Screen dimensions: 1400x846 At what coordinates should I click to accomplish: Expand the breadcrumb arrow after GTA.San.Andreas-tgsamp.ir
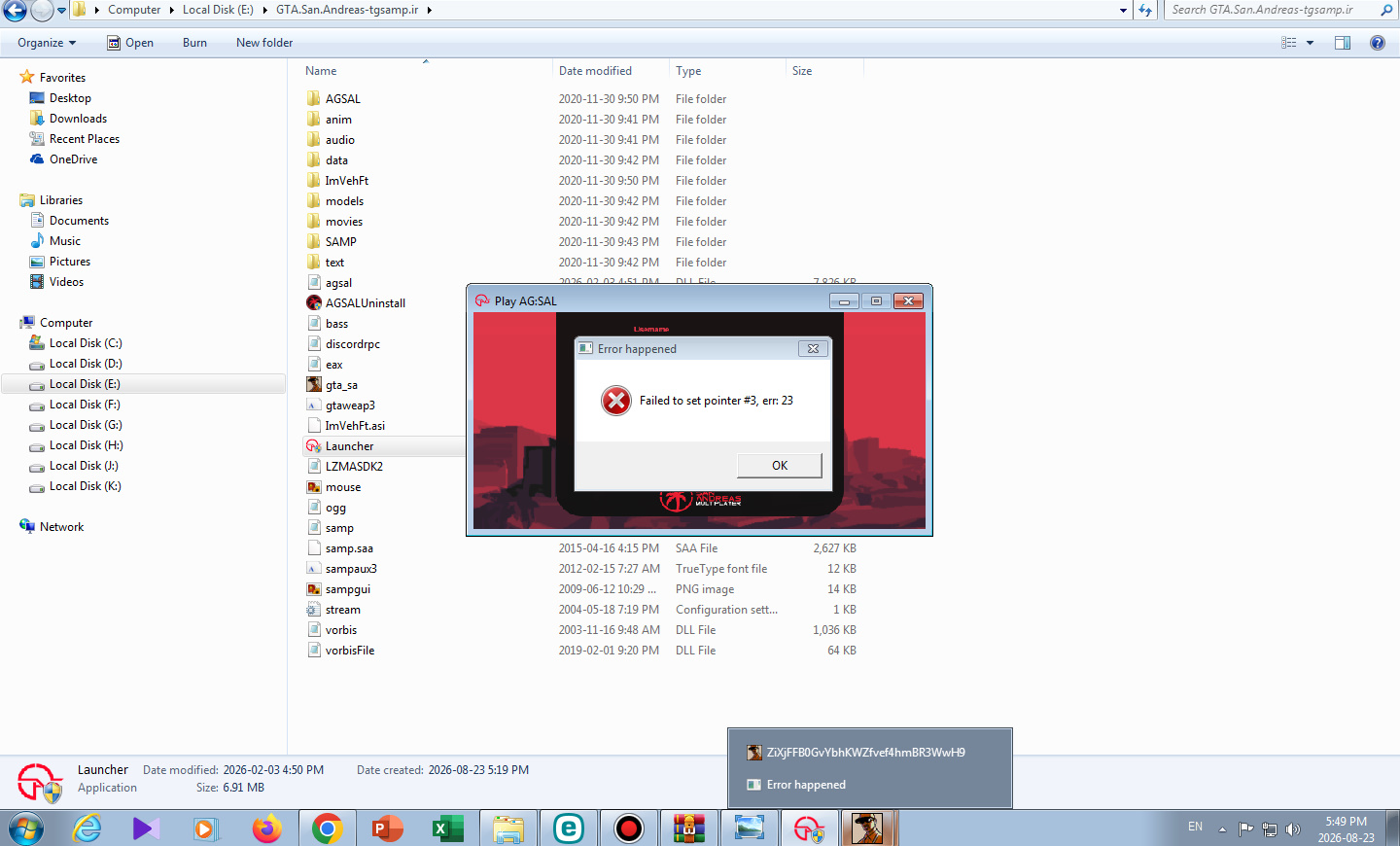click(429, 10)
